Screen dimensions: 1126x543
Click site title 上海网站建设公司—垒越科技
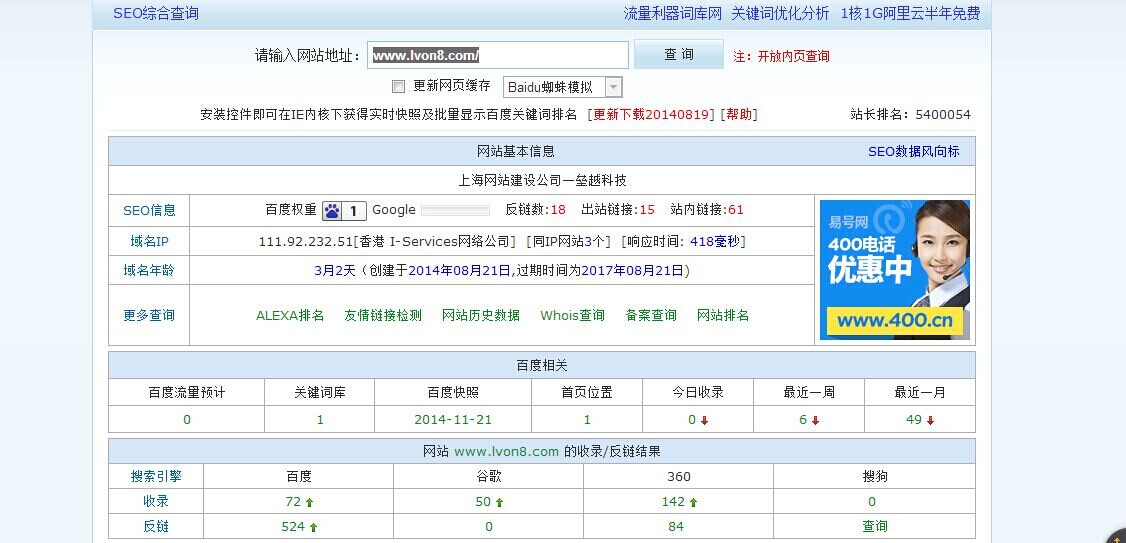click(542, 180)
